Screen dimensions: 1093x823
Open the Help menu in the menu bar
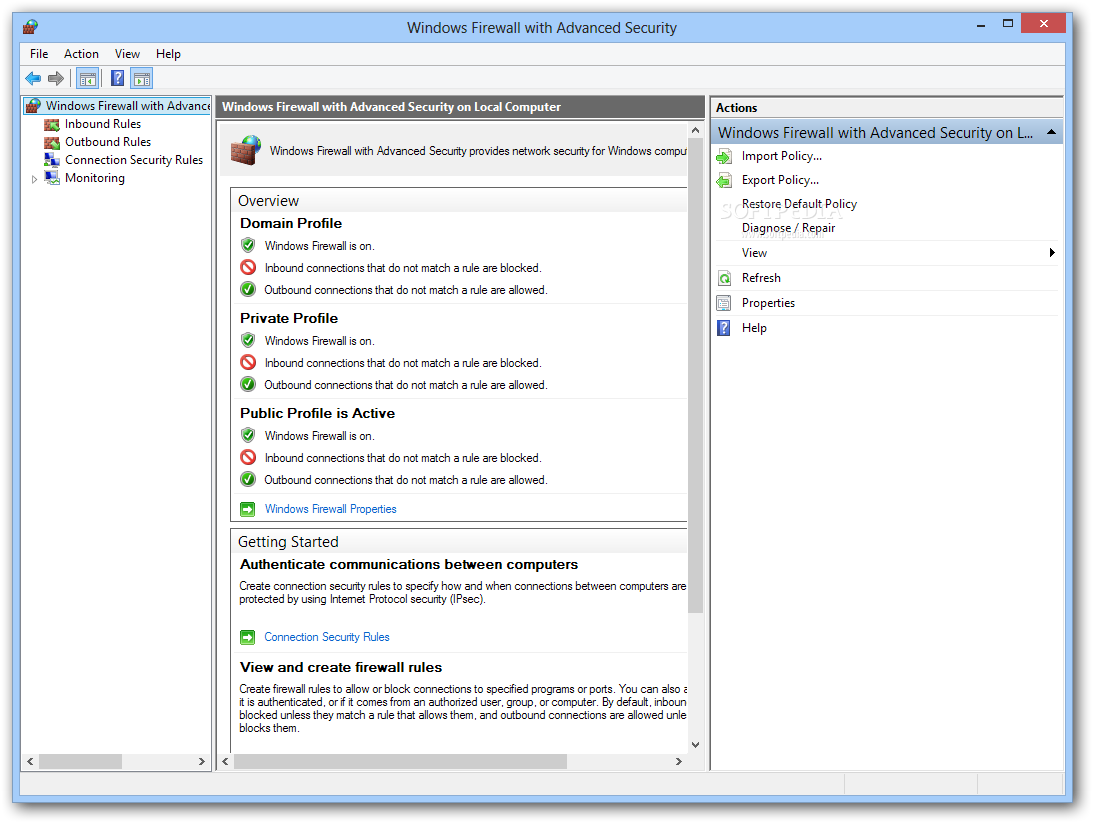coord(168,54)
